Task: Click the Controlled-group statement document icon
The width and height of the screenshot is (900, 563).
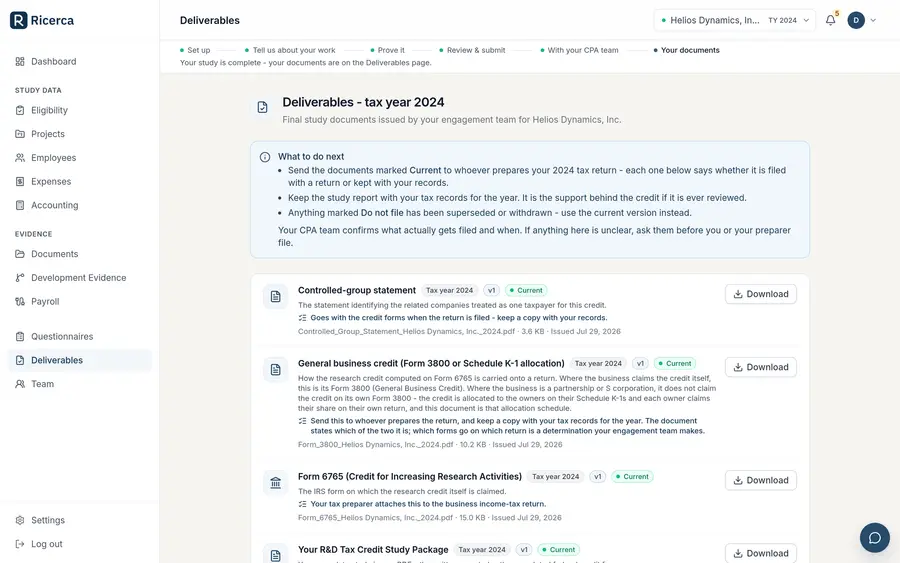Action: click(276, 297)
